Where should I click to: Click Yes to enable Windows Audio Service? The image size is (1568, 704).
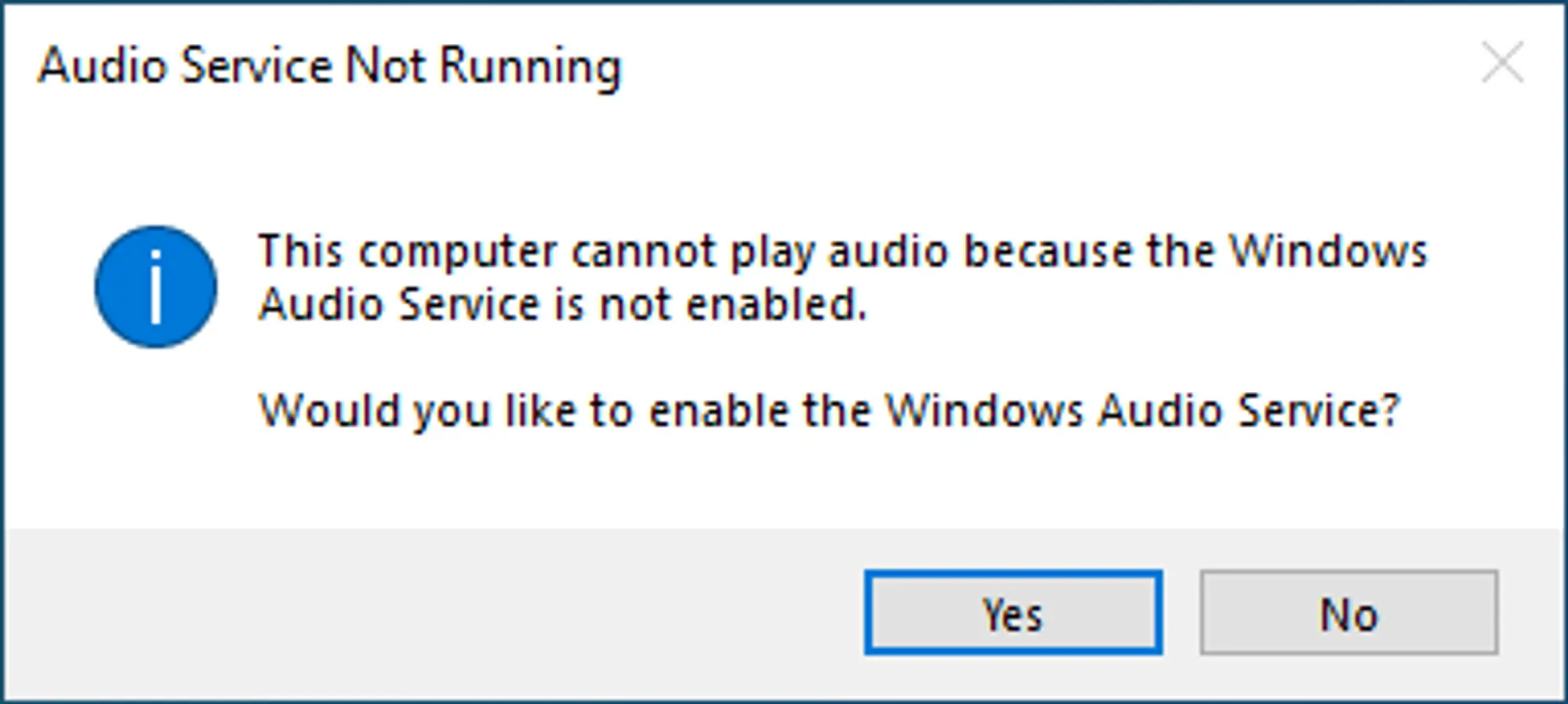click(x=1012, y=614)
